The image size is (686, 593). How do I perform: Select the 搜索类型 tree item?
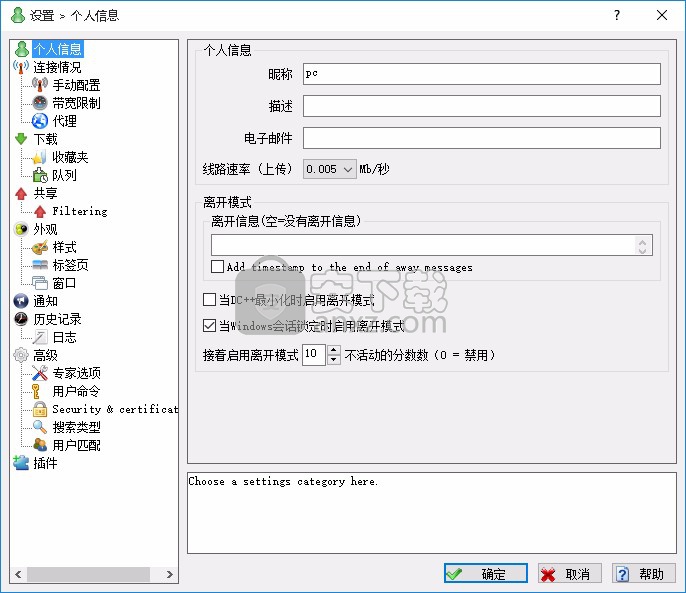pyautogui.click(x=77, y=427)
